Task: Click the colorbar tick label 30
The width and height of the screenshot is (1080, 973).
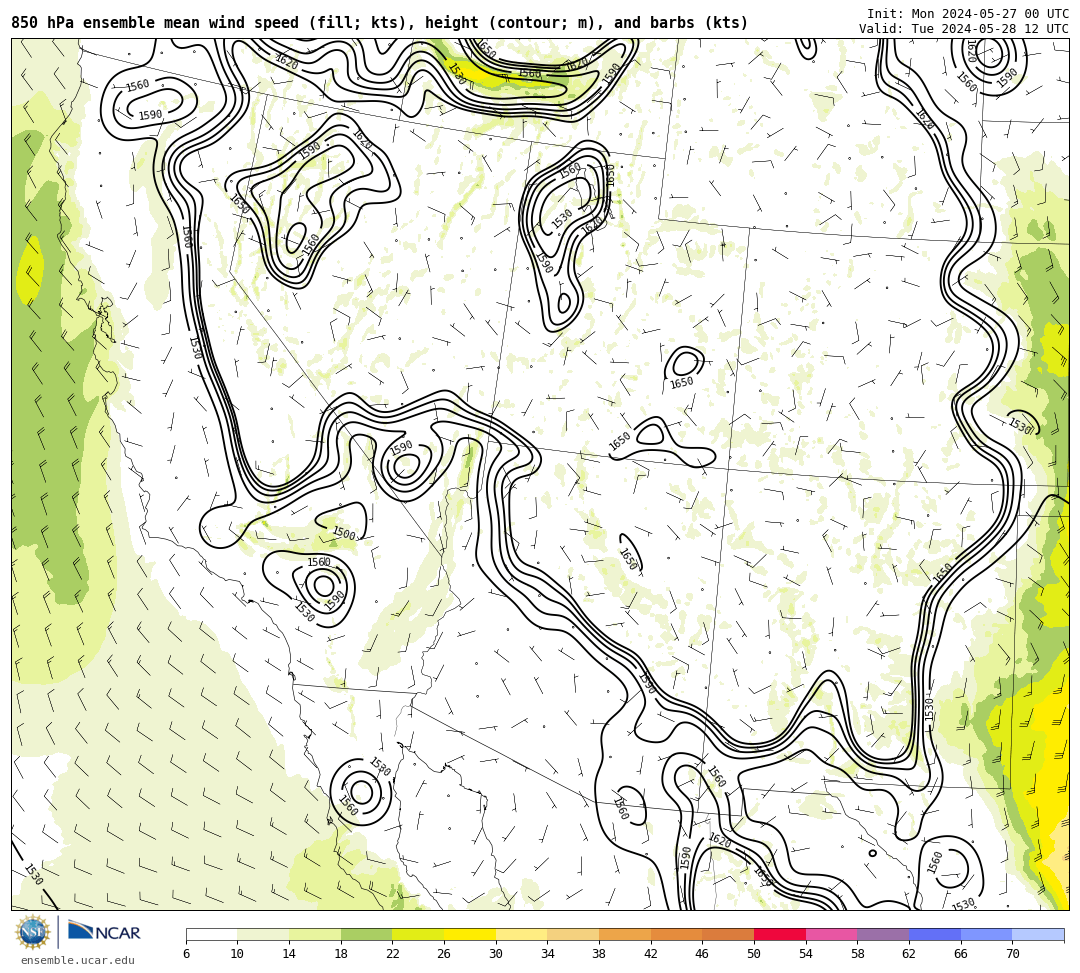Action: tap(496, 954)
